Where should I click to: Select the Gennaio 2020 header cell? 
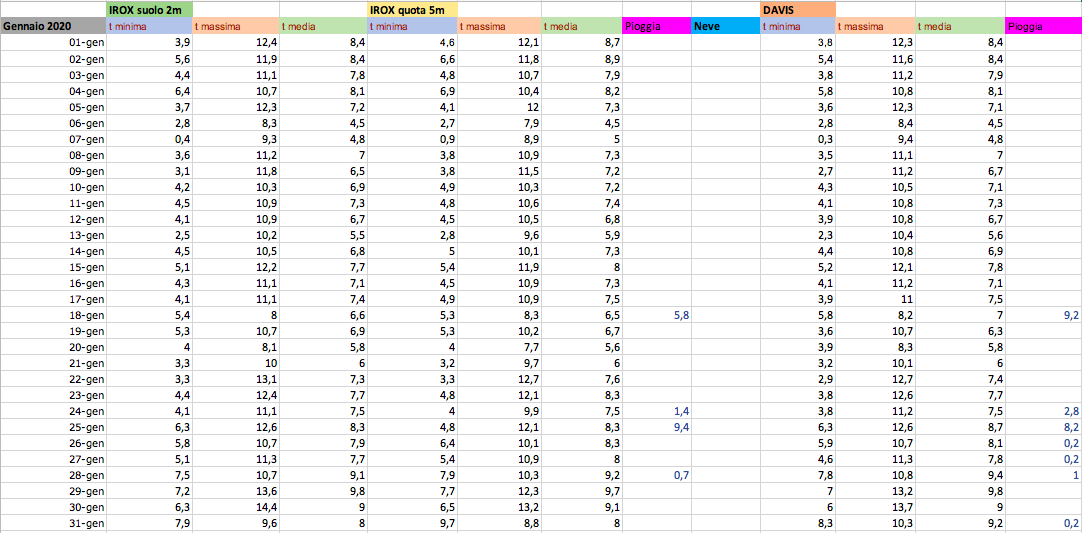(x=53, y=26)
